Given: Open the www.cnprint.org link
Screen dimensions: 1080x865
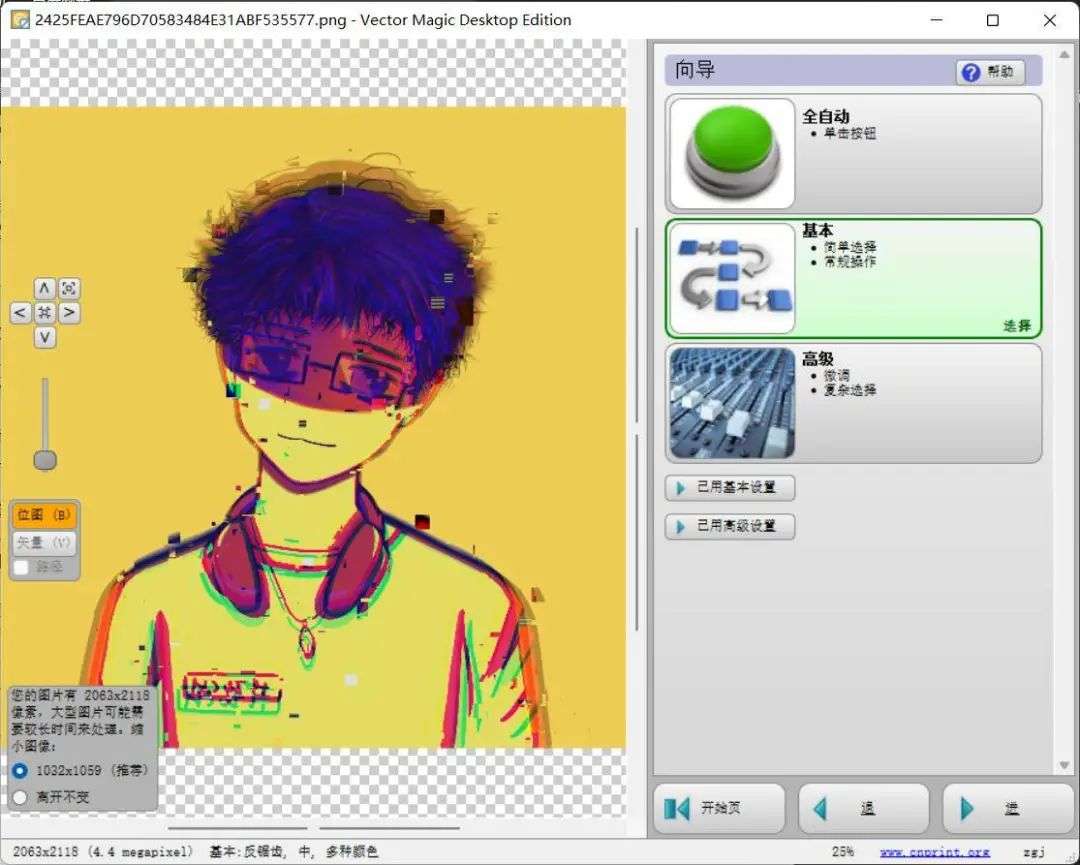Looking at the screenshot, I should [934, 852].
